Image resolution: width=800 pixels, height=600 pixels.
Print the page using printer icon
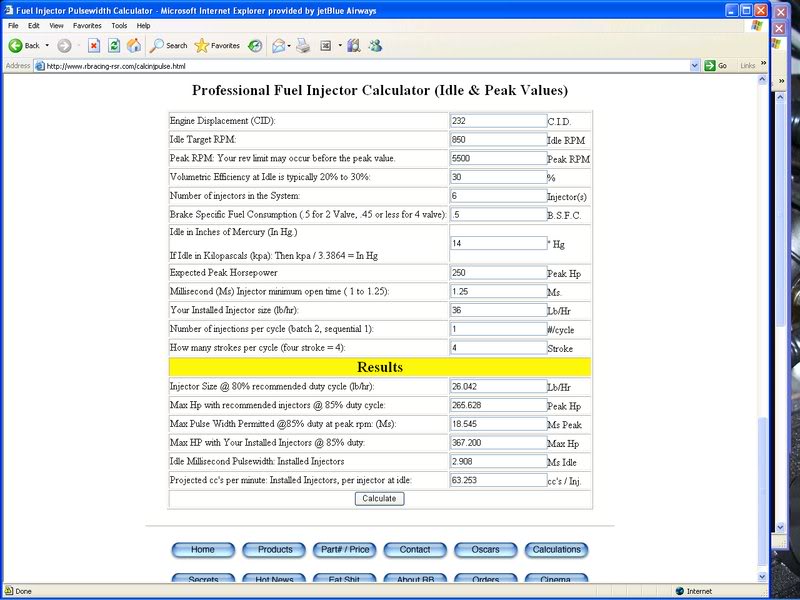pyautogui.click(x=303, y=46)
